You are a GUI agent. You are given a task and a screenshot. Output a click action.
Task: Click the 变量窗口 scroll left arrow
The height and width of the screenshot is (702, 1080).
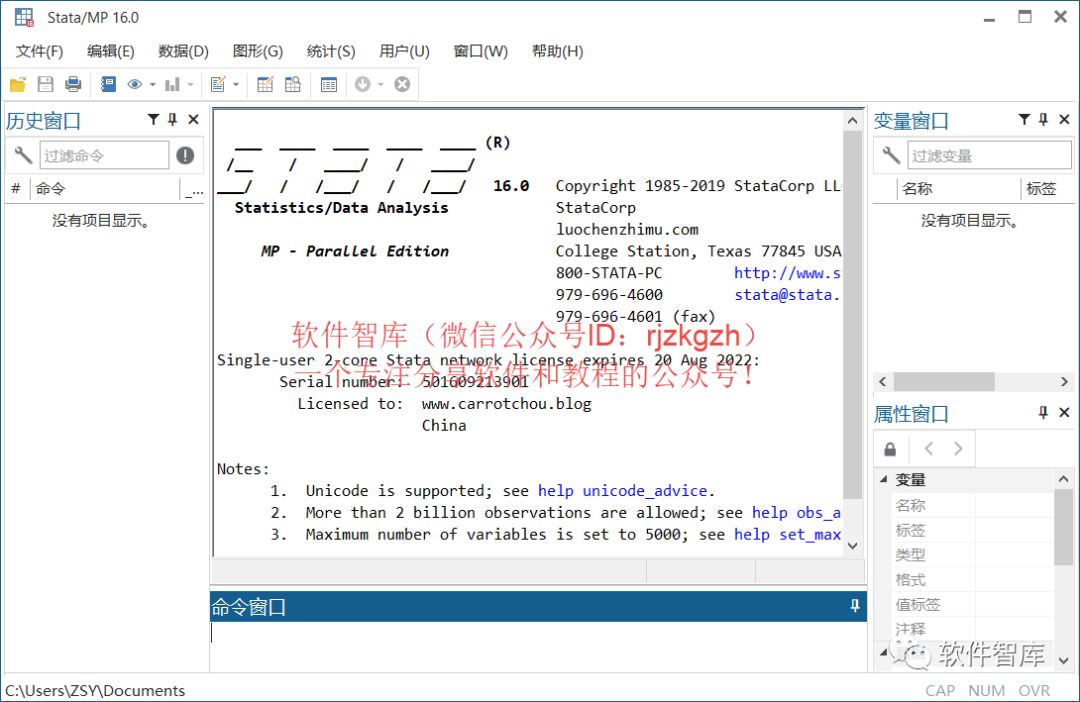click(883, 381)
